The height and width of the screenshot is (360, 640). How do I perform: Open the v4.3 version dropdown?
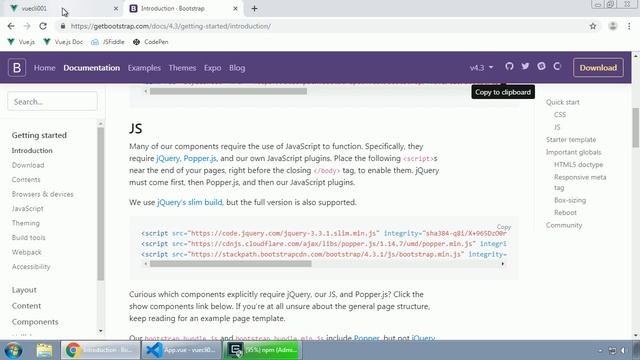point(481,68)
